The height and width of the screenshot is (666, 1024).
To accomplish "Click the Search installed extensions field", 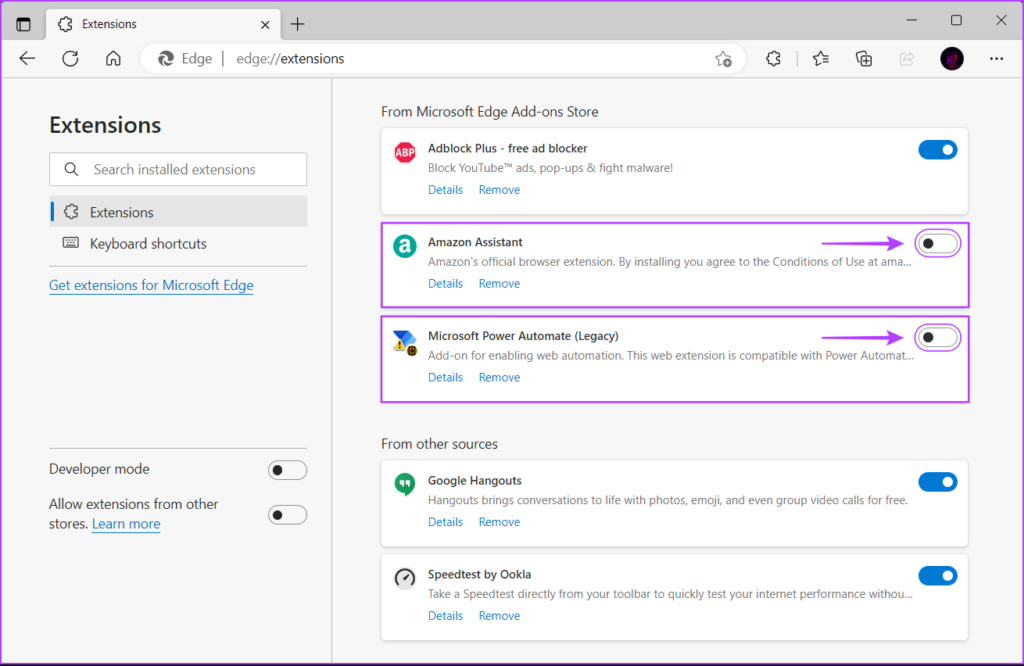I will (x=178, y=169).
